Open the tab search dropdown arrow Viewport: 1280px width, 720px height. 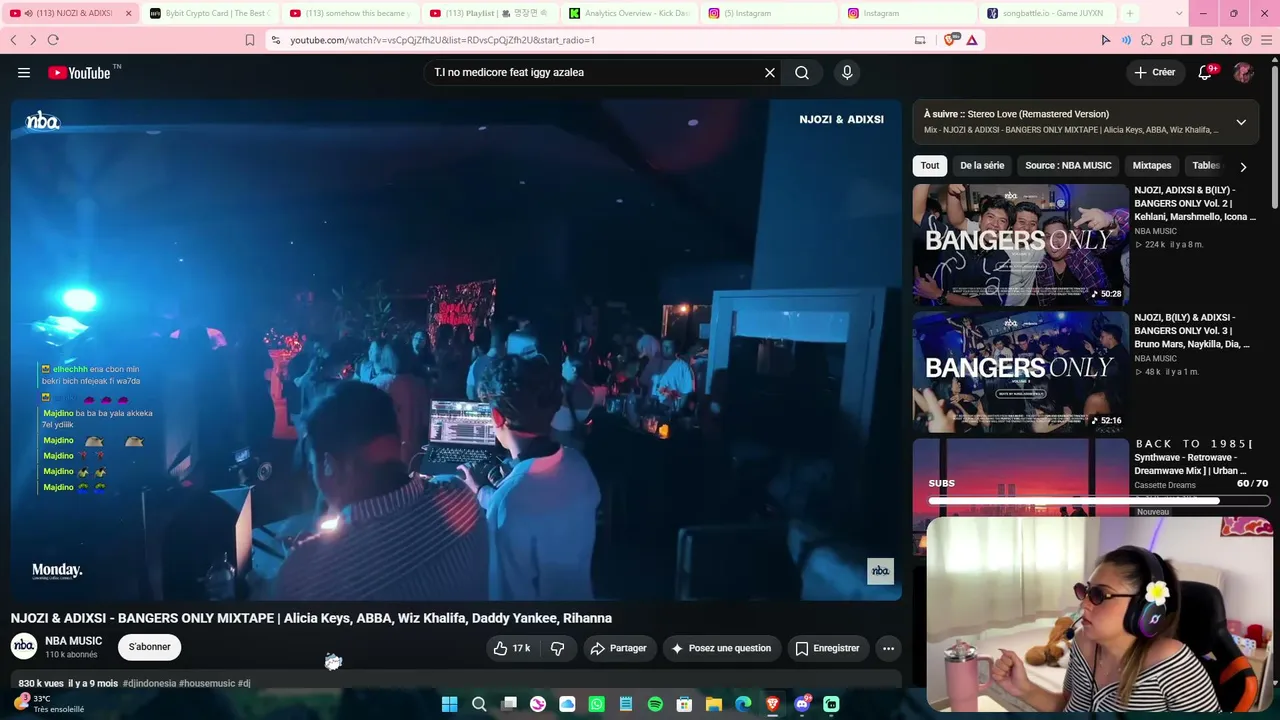(1179, 13)
